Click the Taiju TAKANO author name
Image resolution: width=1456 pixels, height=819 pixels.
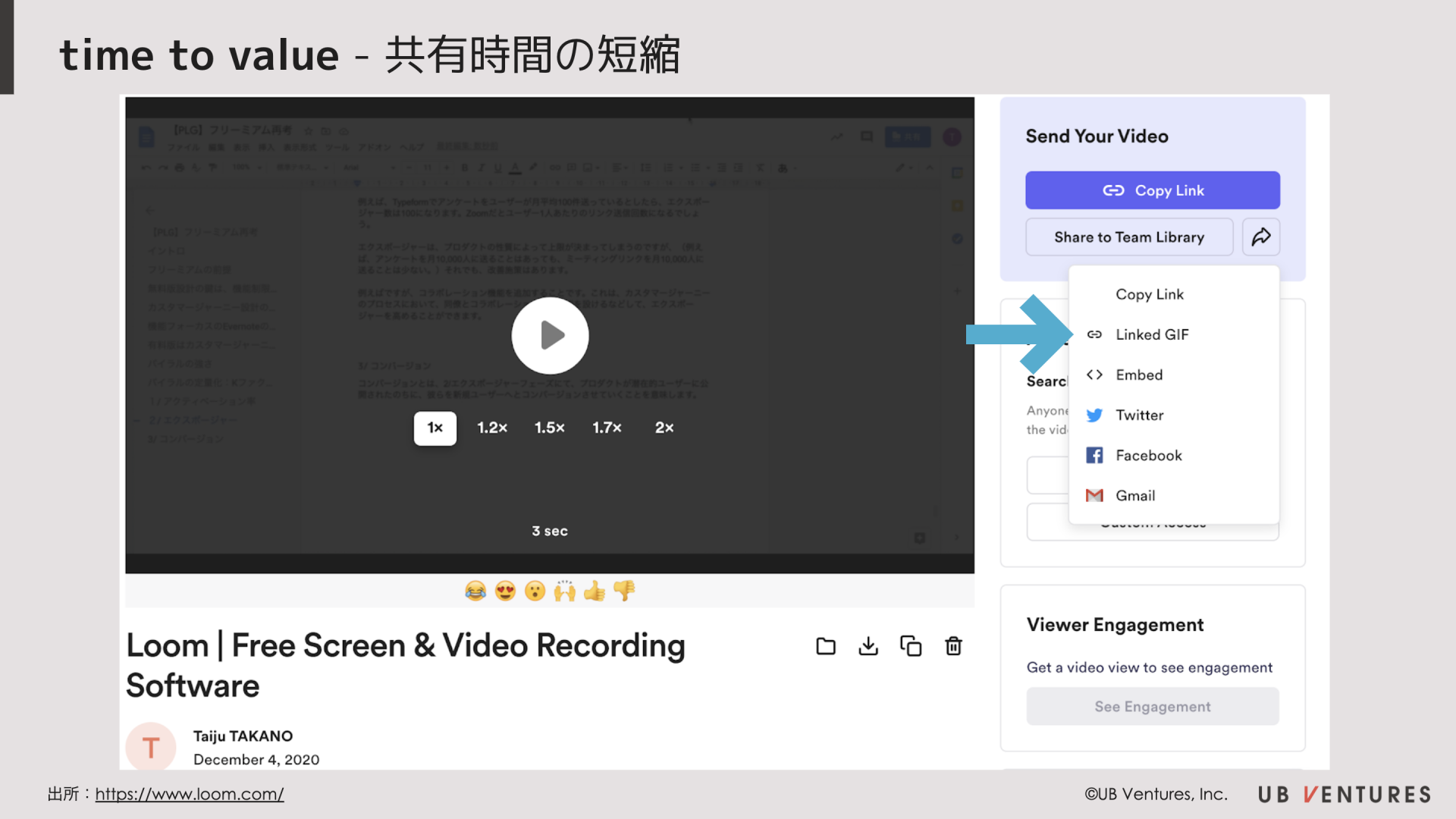(243, 736)
